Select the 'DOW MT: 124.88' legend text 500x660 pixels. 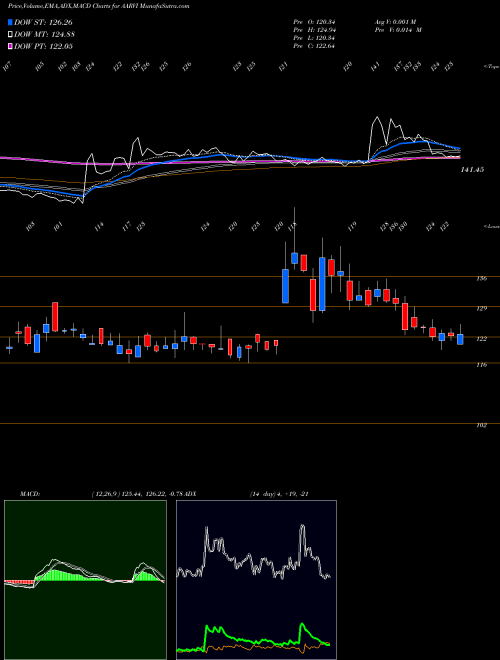click(x=44, y=35)
